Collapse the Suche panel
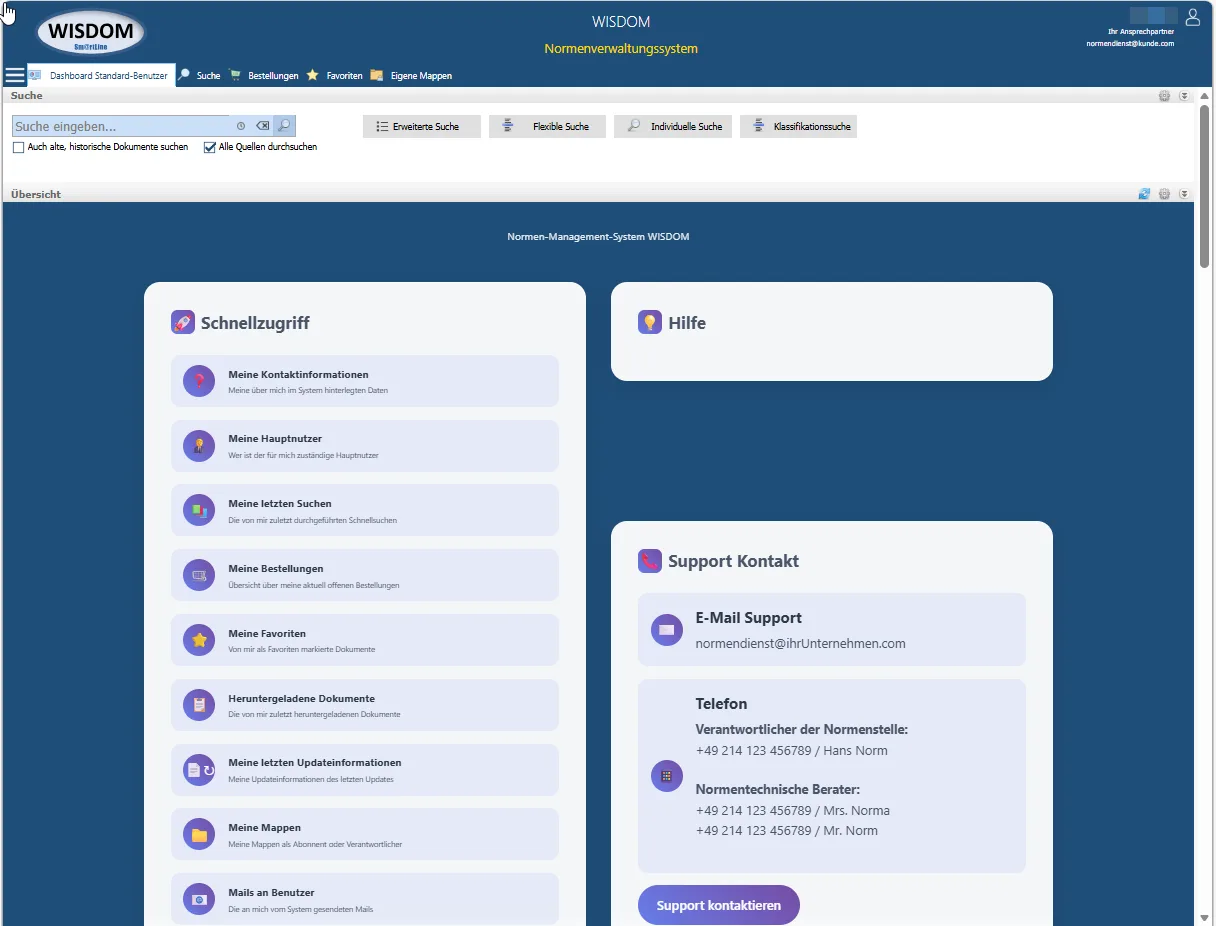Image resolution: width=1216 pixels, height=926 pixels. tap(1184, 96)
